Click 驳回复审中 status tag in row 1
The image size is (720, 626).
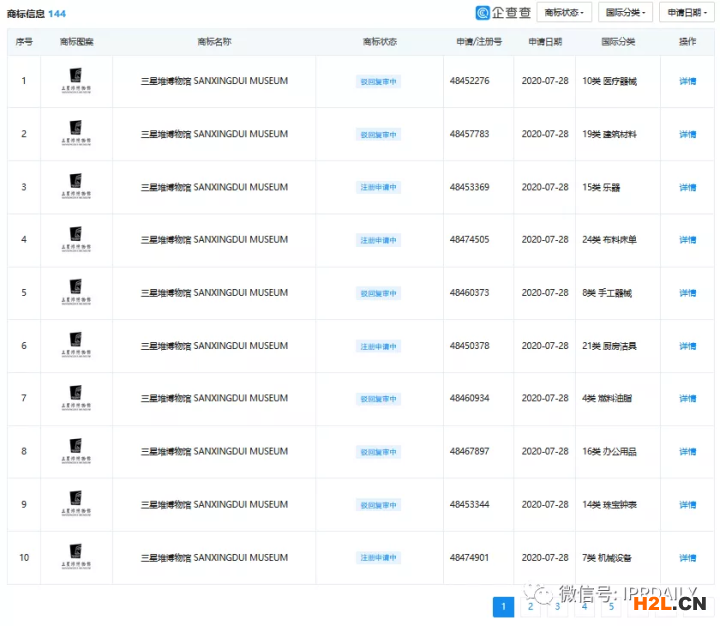(379, 82)
